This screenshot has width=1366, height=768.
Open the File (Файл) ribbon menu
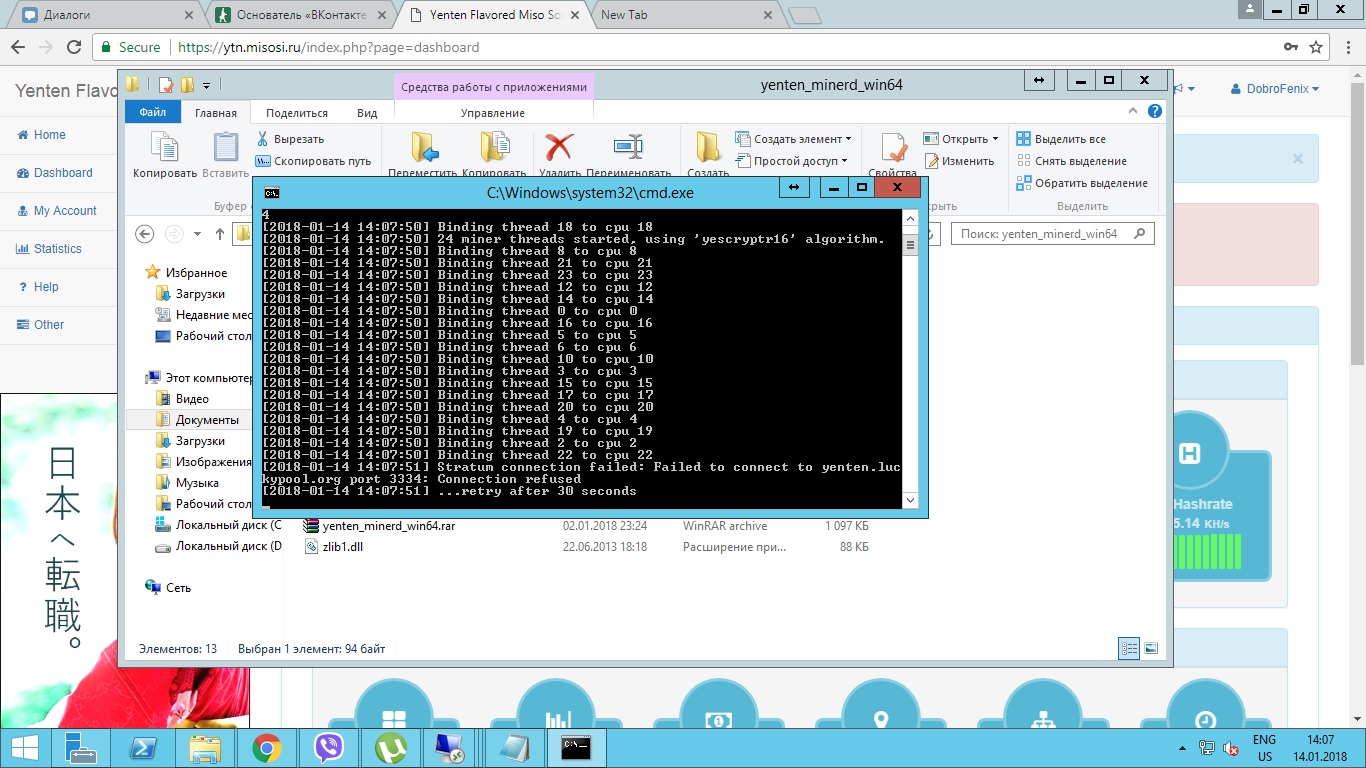click(x=153, y=113)
